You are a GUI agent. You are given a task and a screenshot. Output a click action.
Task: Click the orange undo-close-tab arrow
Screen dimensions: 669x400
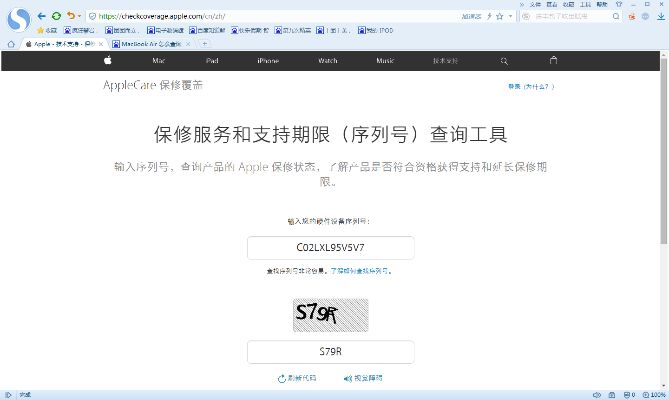click(x=70, y=16)
